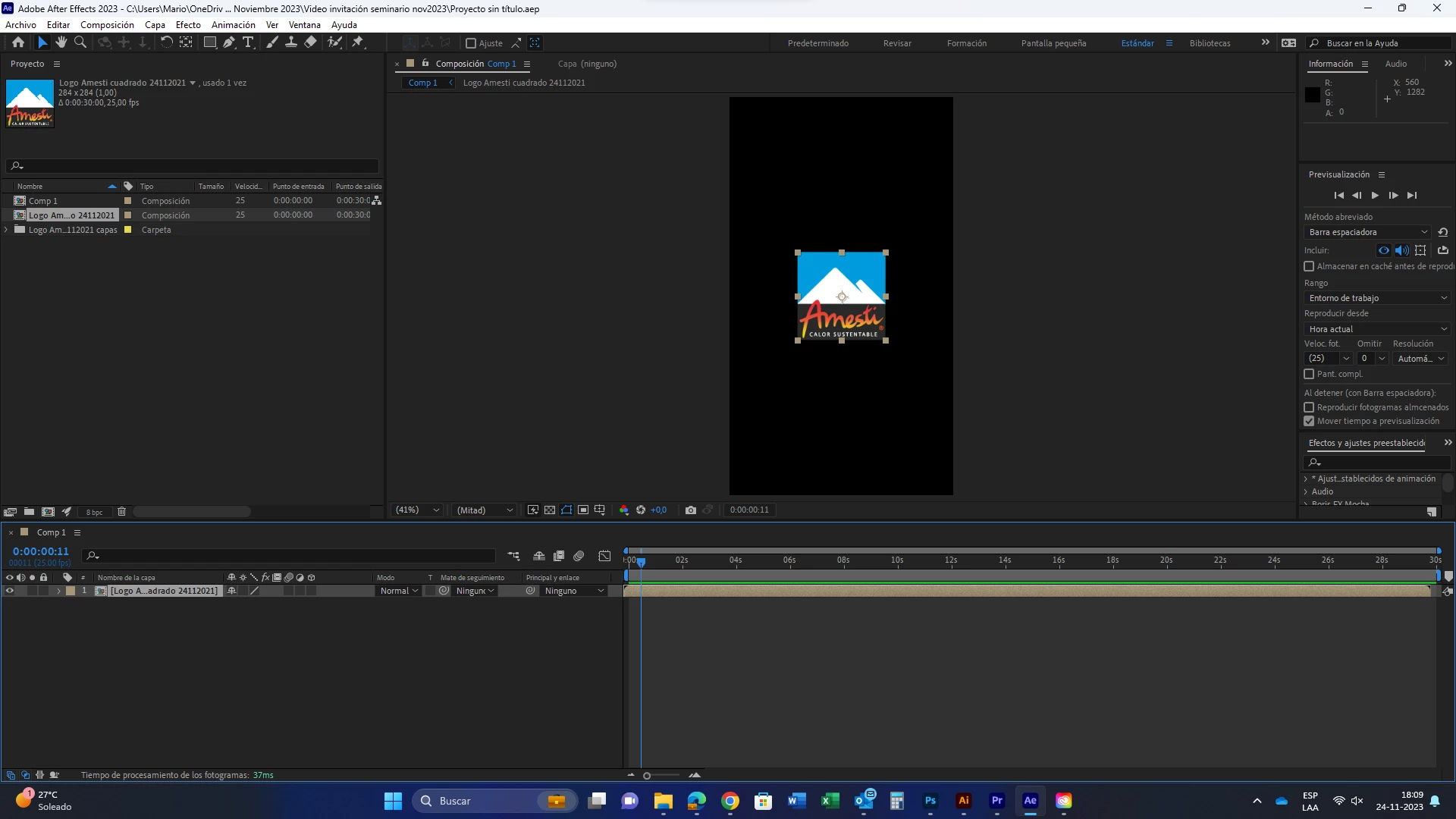Enable the Pant. compl. checkbox
This screenshot has width=1456, height=819.
click(x=1309, y=374)
